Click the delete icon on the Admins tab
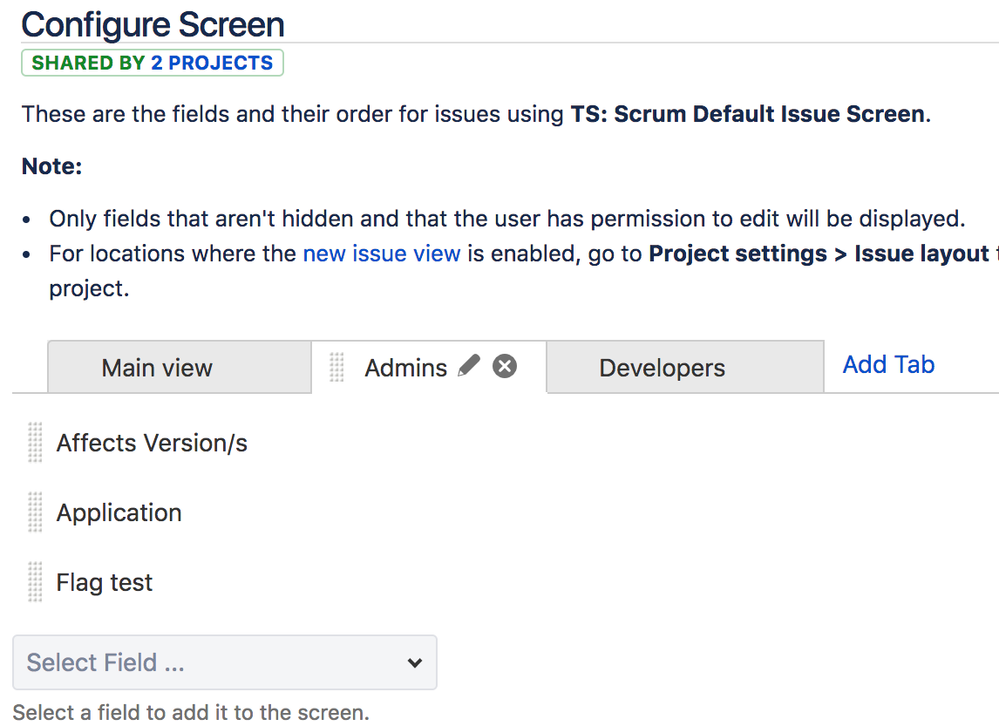 click(x=504, y=366)
